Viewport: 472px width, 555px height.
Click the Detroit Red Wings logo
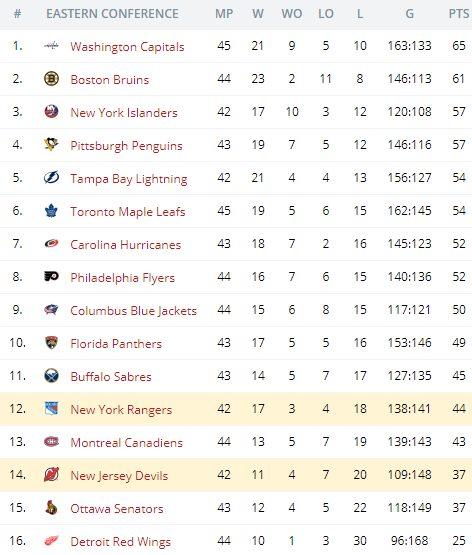click(x=51, y=540)
